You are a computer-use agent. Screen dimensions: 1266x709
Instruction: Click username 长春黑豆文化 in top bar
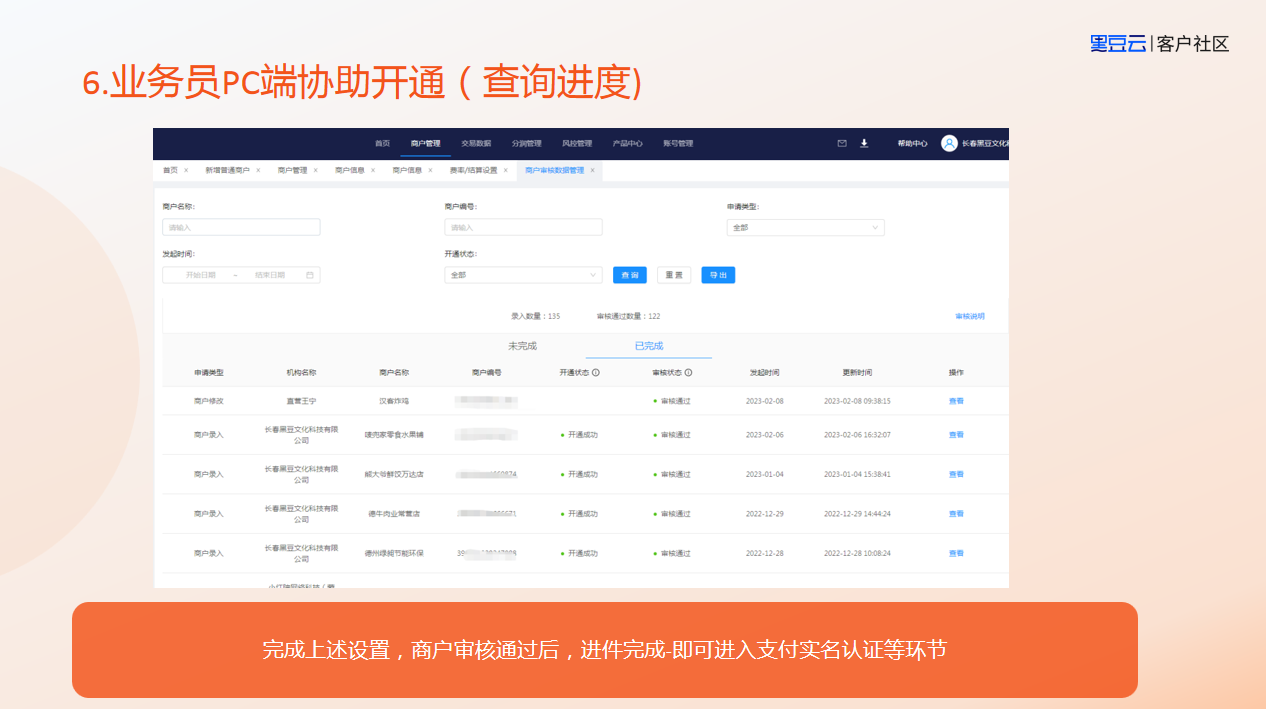tap(985, 143)
